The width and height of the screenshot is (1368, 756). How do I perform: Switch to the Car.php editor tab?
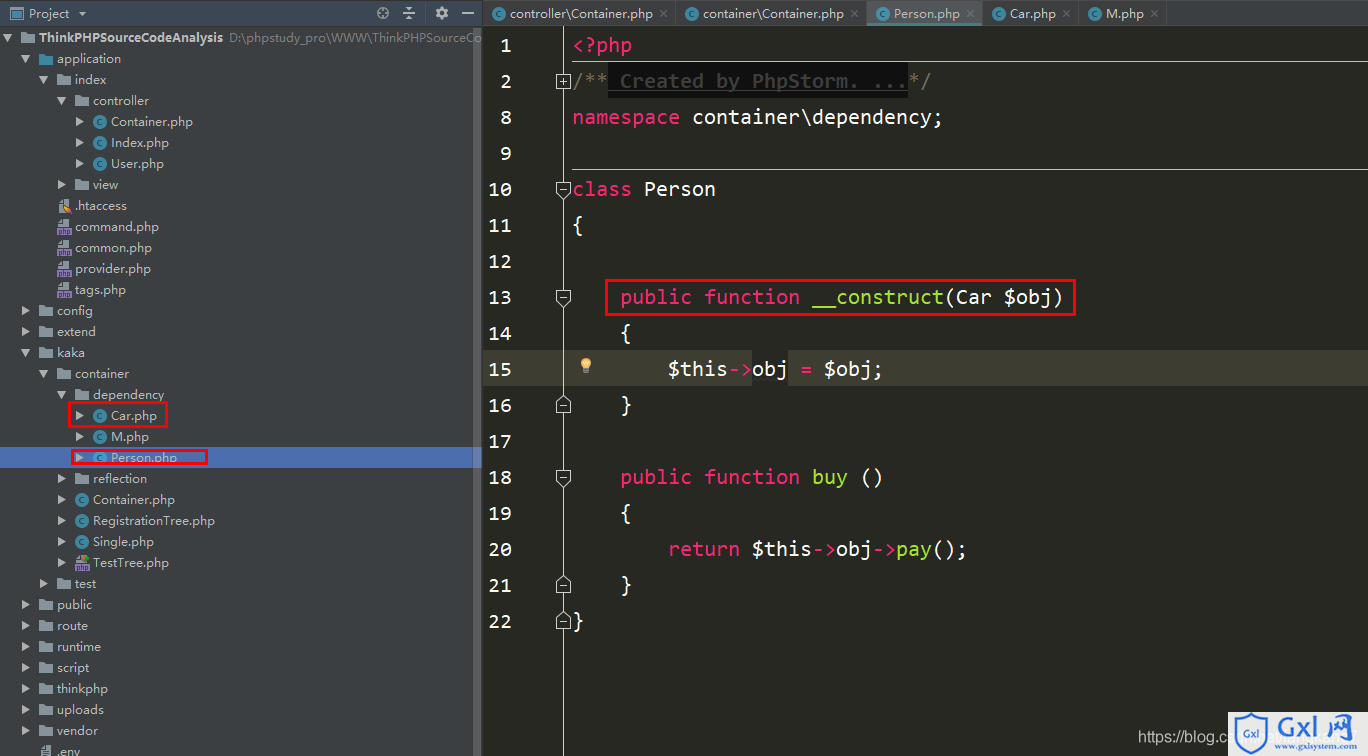click(x=1032, y=14)
